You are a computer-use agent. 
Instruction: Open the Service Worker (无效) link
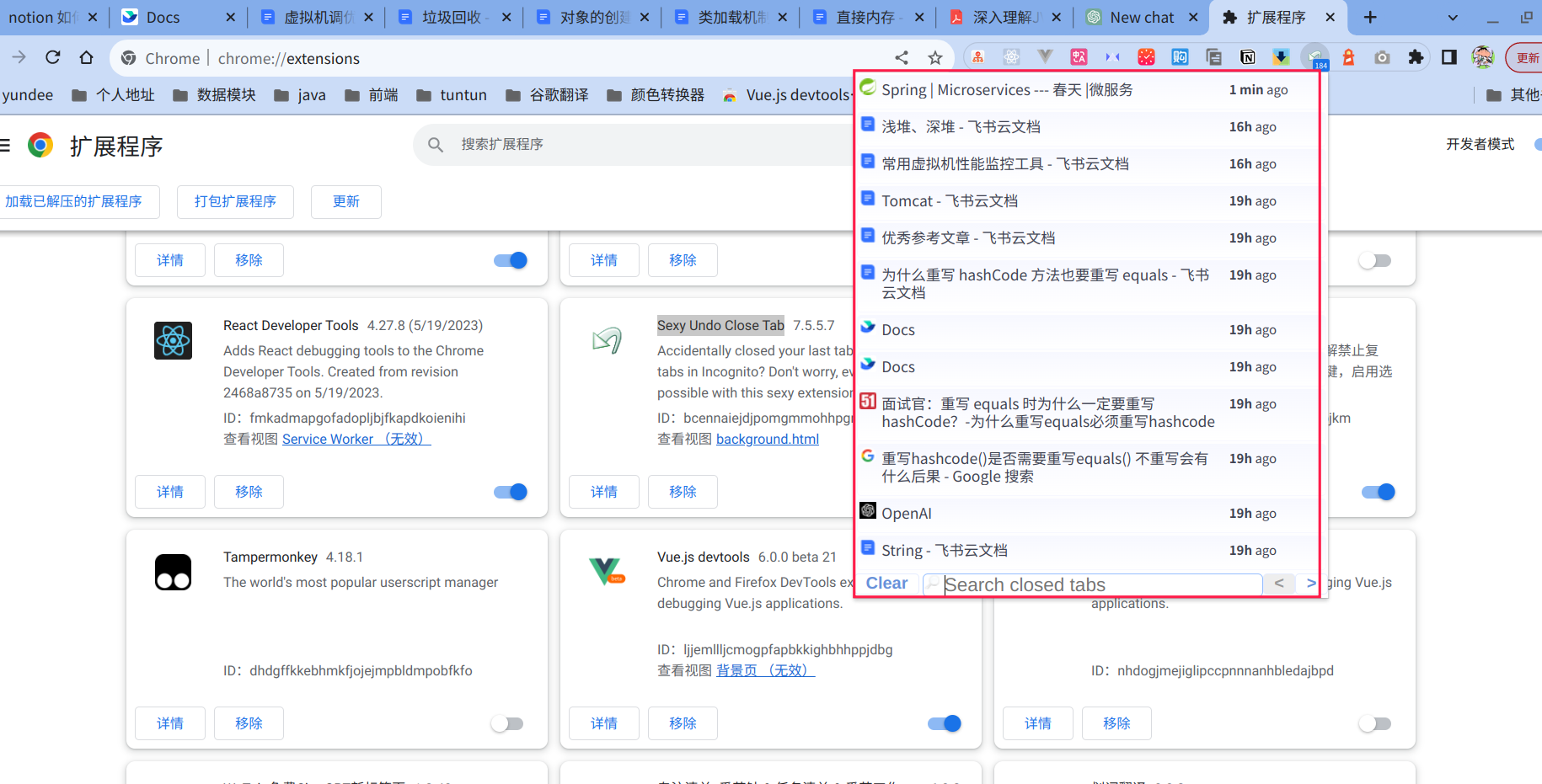coord(356,439)
